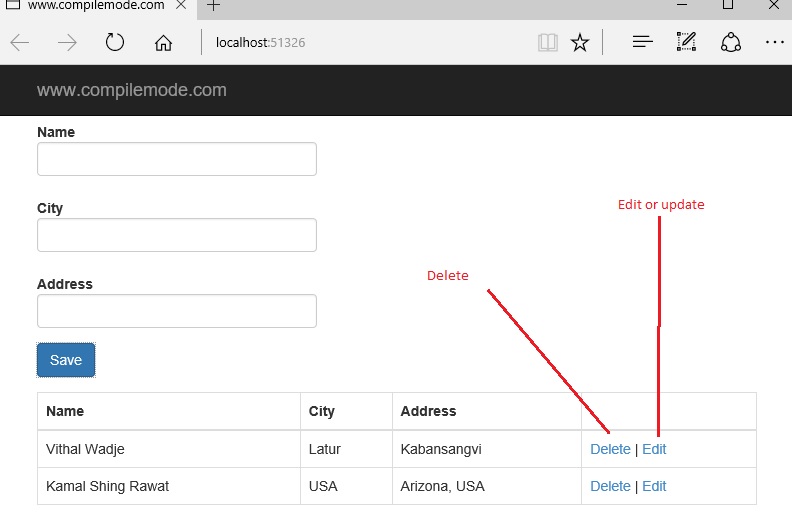
Task: Open the Share icon in toolbar
Action: tap(731, 43)
